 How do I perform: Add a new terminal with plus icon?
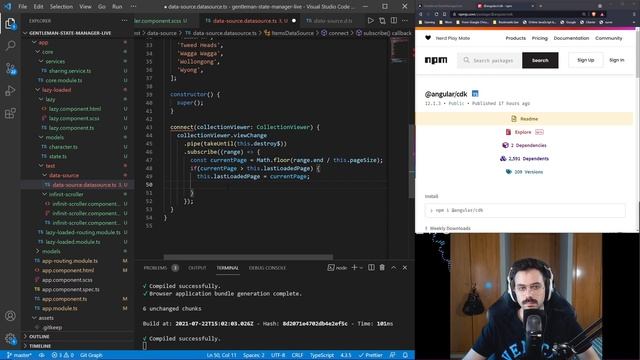tap(354, 267)
